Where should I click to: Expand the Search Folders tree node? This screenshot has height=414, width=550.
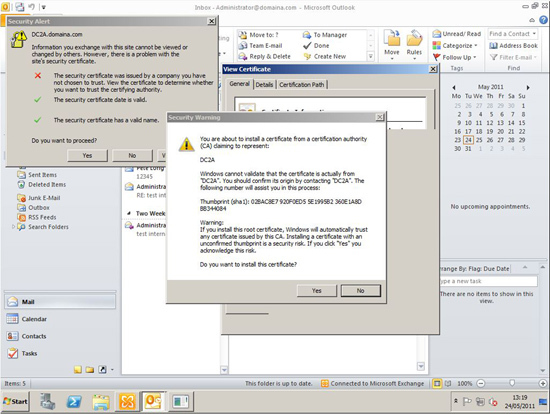(14, 227)
